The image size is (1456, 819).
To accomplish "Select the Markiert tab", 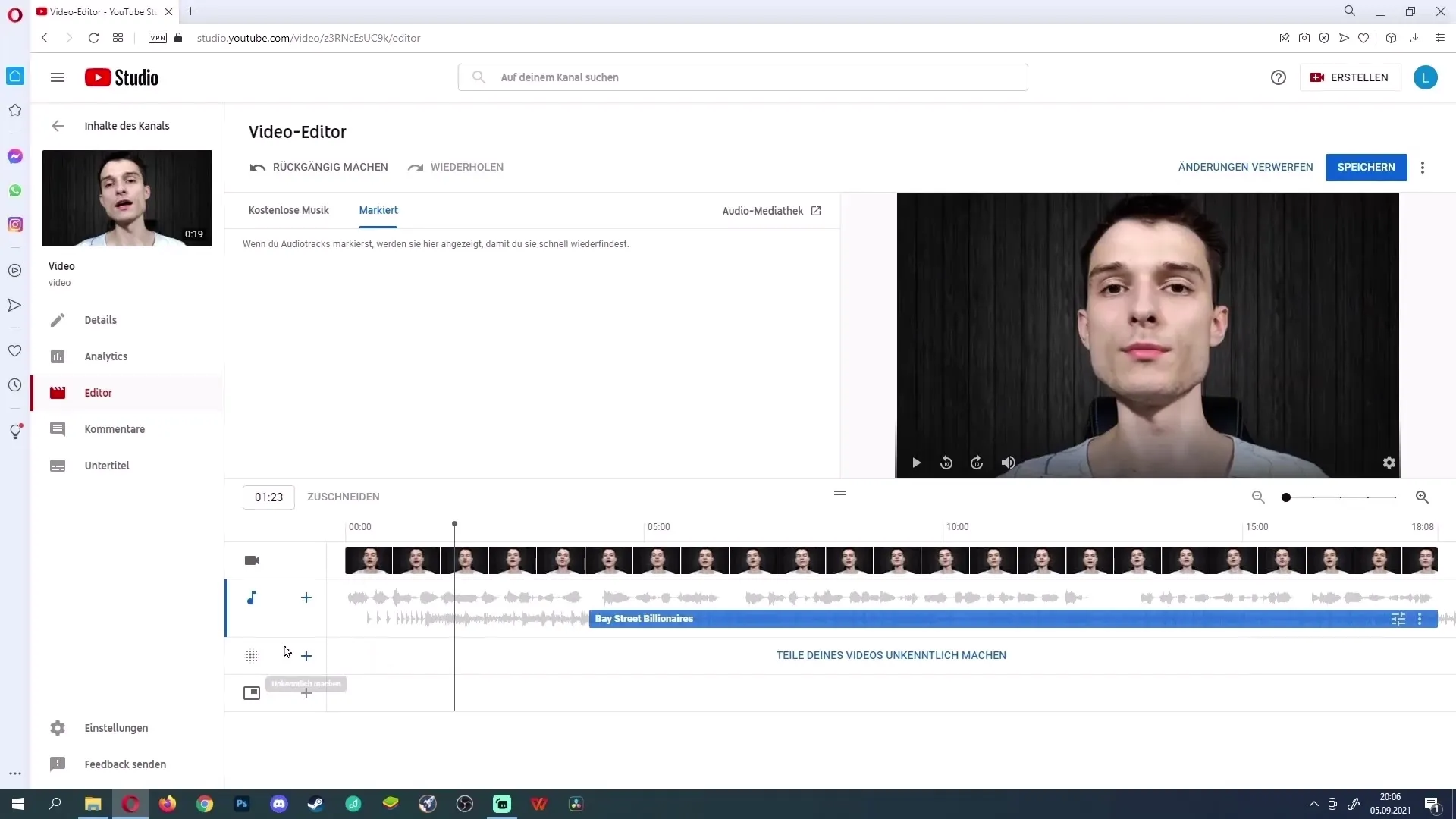I will [x=378, y=210].
